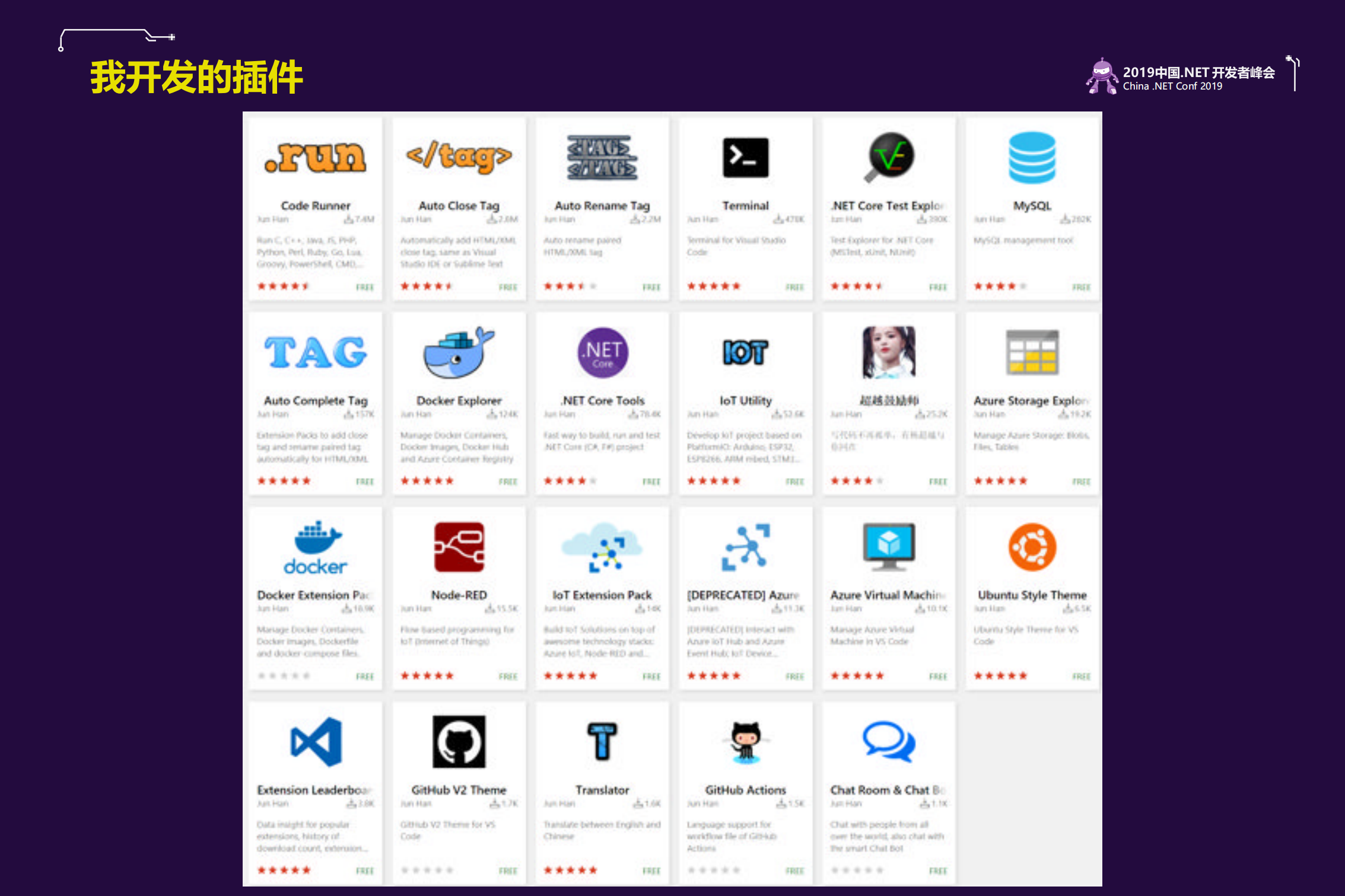Click the star rating on Docker Explorer
Screen dimensions: 1345x896
click(x=427, y=481)
